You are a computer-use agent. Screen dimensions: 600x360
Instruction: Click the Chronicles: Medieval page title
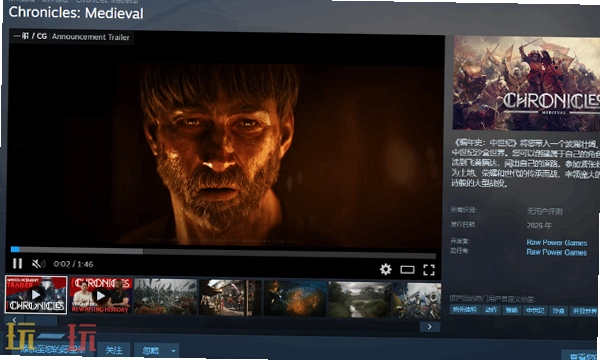tap(76, 13)
